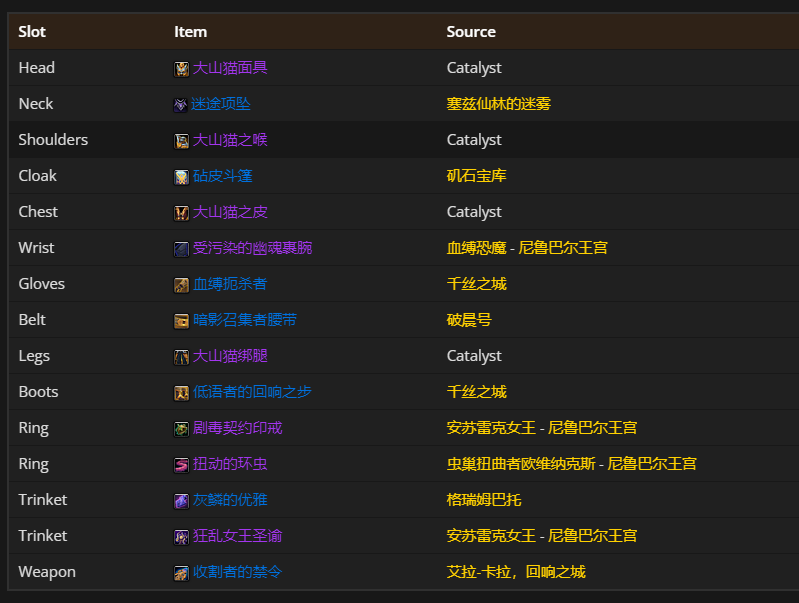Click the green ring icon for 剧毒契约印戒
The width and height of the screenshot is (799, 603).
point(181,429)
